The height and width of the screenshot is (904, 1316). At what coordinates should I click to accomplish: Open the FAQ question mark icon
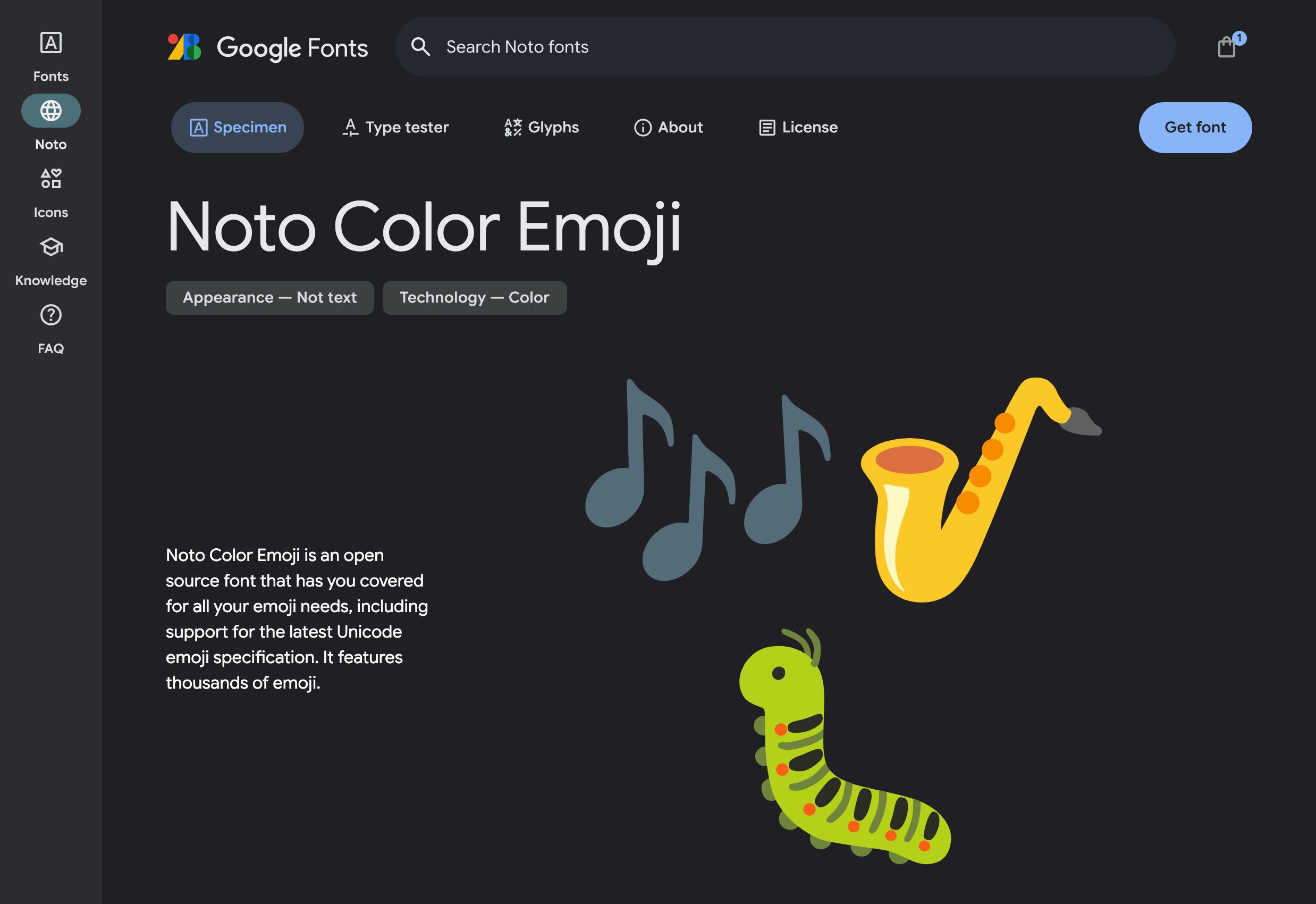(50, 315)
